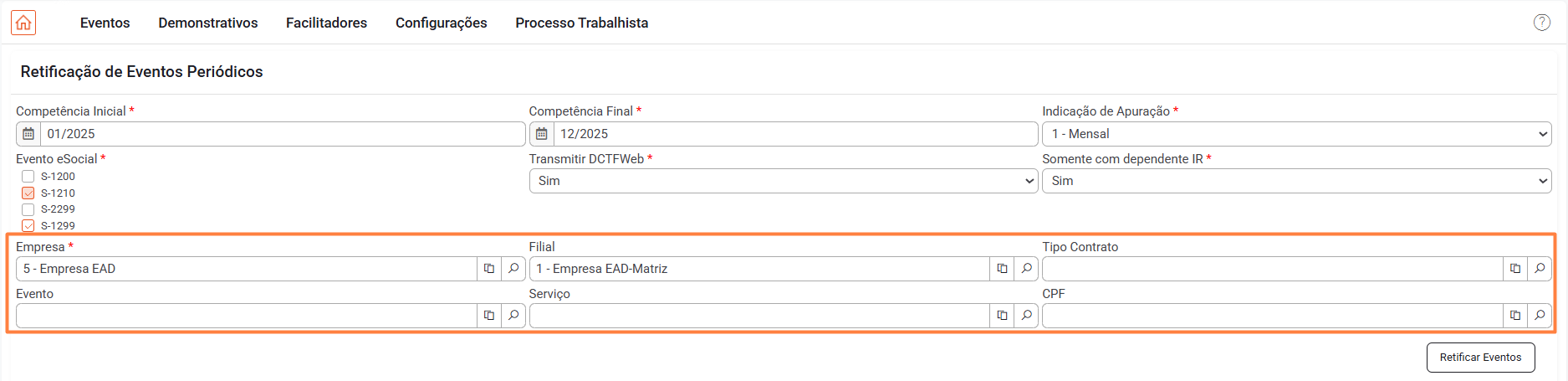Screen dimensions: 1568x381
Task: Click the Empresa search magnifier icon
Action: click(513, 269)
